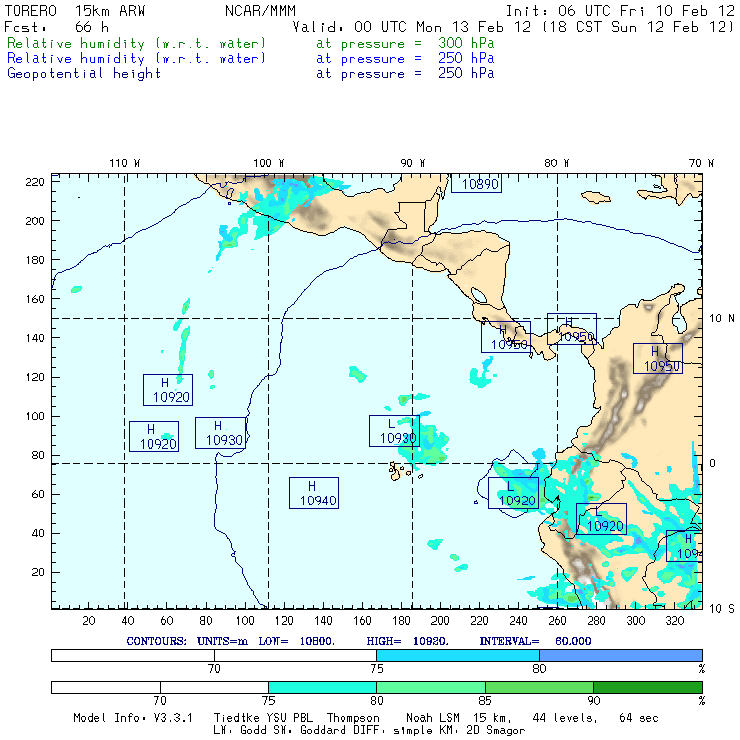The width and height of the screenshot is (740, 740).
Task: Click the '(18 CST Sun 12 Feb 12)' local time text
Action: [x=638, y=27]
